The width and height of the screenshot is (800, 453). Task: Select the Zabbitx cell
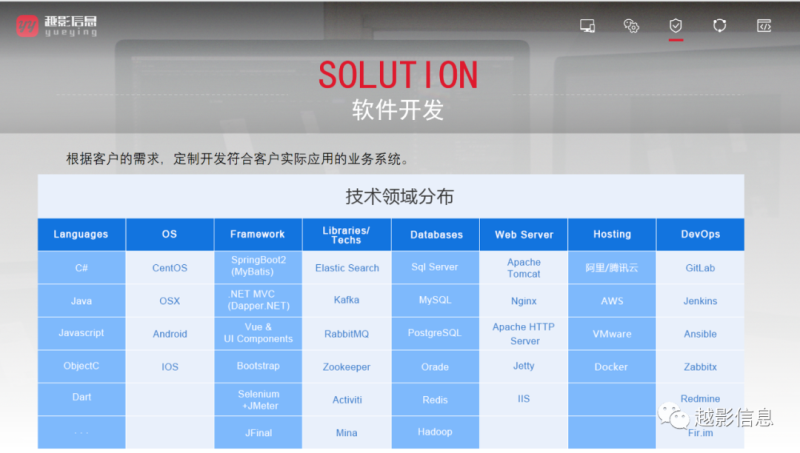coord(700,366)
